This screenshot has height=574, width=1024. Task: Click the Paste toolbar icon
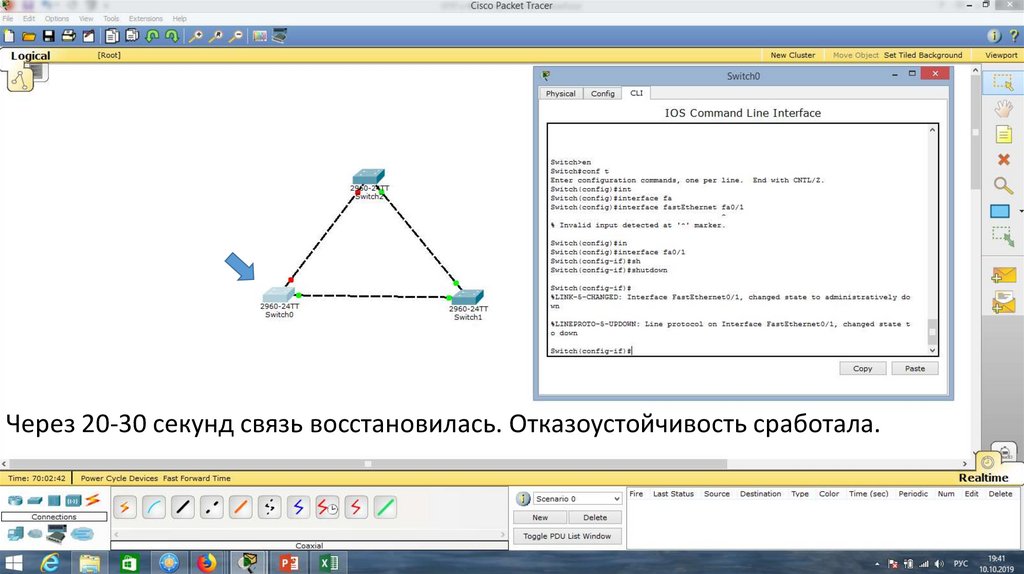(x=133, y=36)
